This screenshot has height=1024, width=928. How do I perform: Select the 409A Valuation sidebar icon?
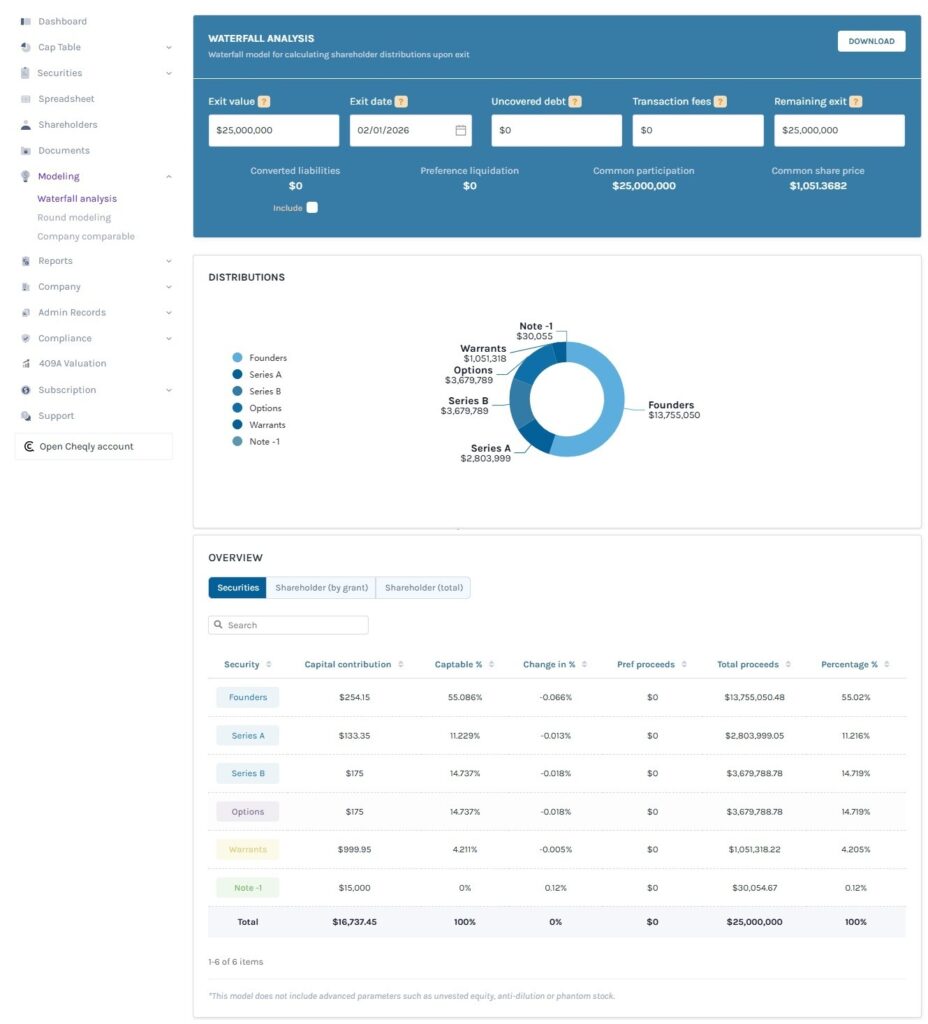point(27,363)
